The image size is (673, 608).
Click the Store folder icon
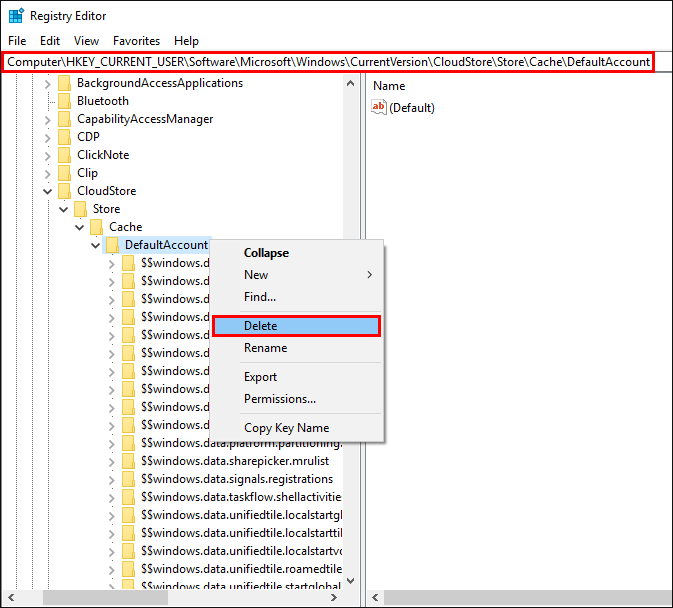(x=80, y=209)
